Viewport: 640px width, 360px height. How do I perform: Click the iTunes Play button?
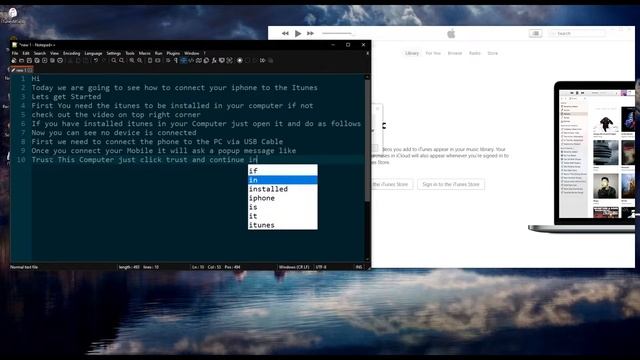(x=298, y=33)
